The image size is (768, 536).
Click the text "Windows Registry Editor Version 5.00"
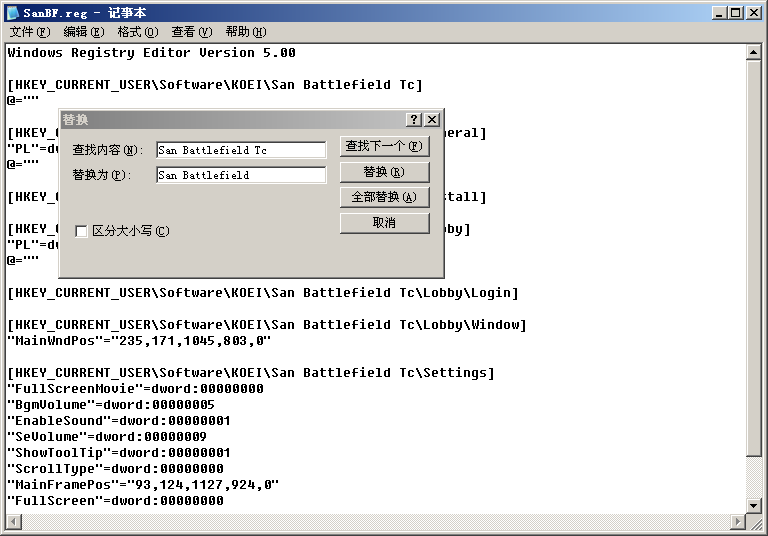tap(151, 53)
